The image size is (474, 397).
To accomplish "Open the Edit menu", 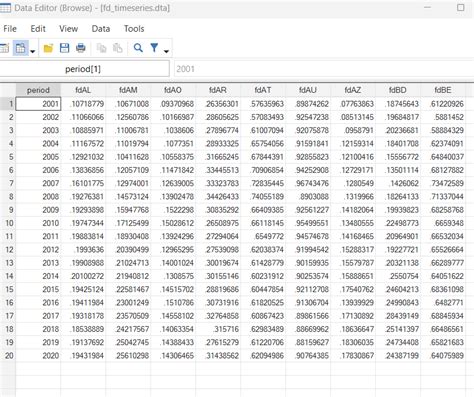I will [38, 29].
